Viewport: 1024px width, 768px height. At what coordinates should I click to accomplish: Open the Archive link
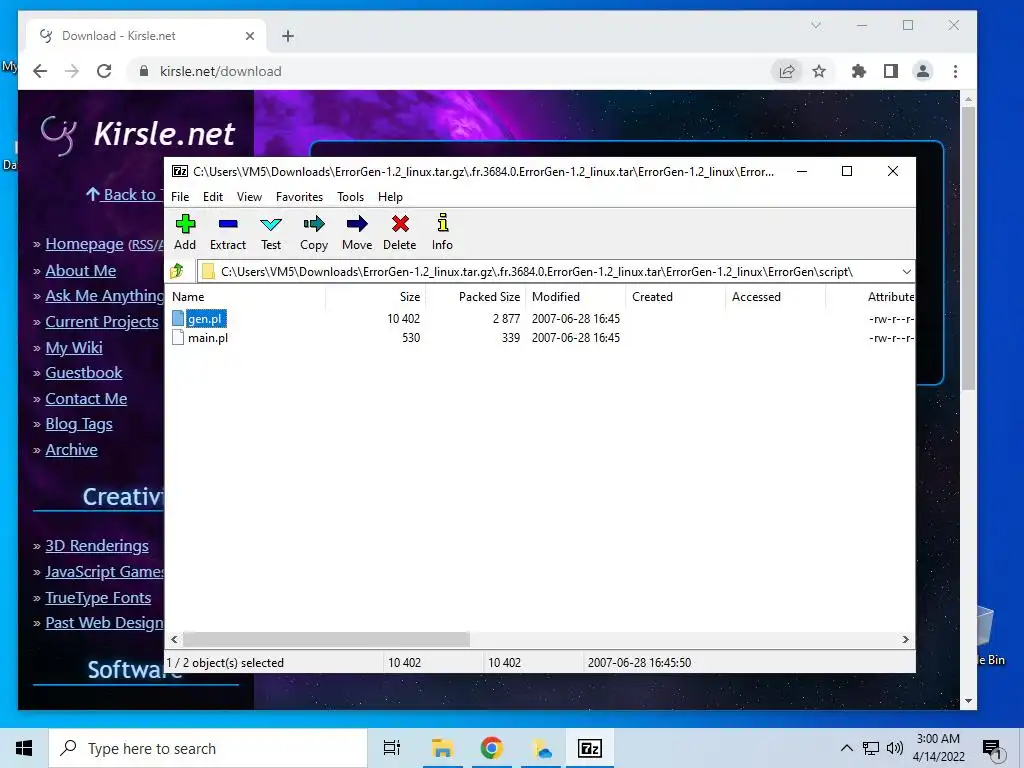pyautogui.click(x=71, y=450)
